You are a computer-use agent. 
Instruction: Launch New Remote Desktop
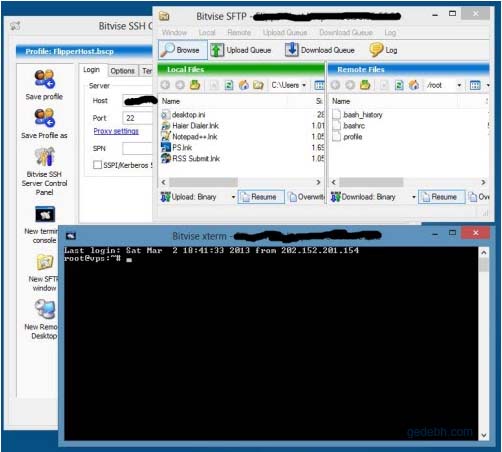pos(45,309)
